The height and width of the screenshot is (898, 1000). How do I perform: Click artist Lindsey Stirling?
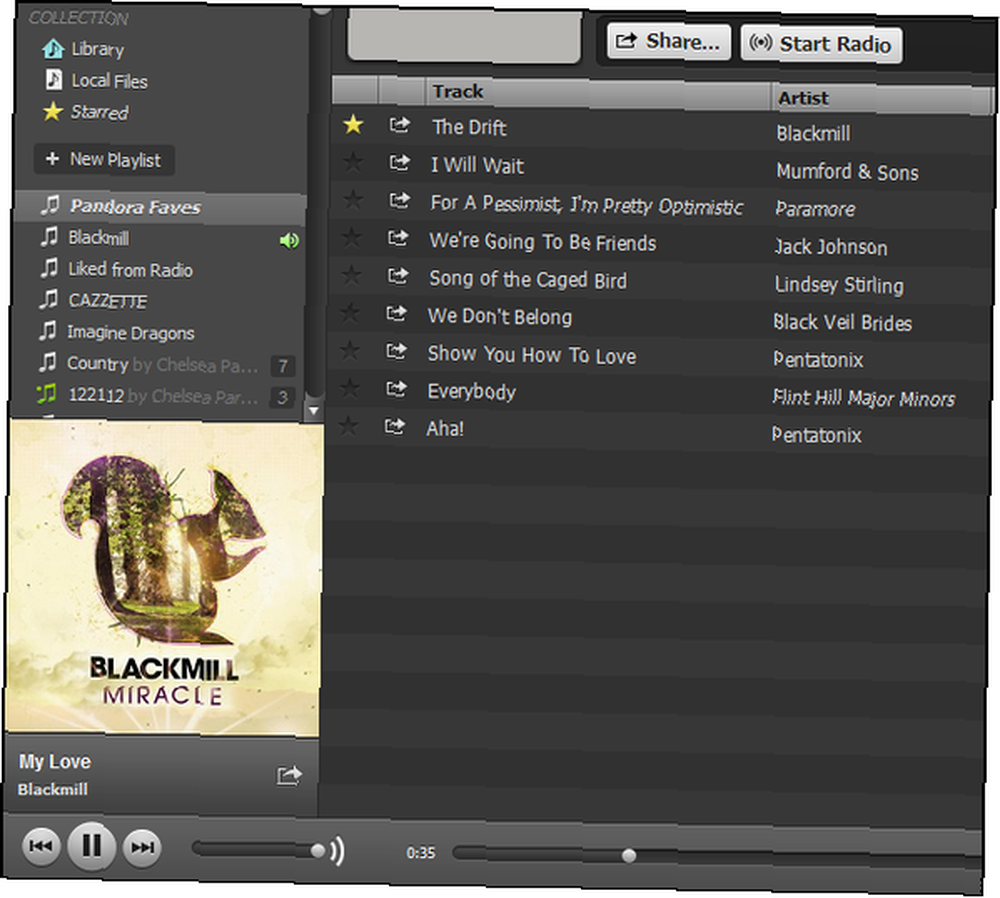coord(839,285)
